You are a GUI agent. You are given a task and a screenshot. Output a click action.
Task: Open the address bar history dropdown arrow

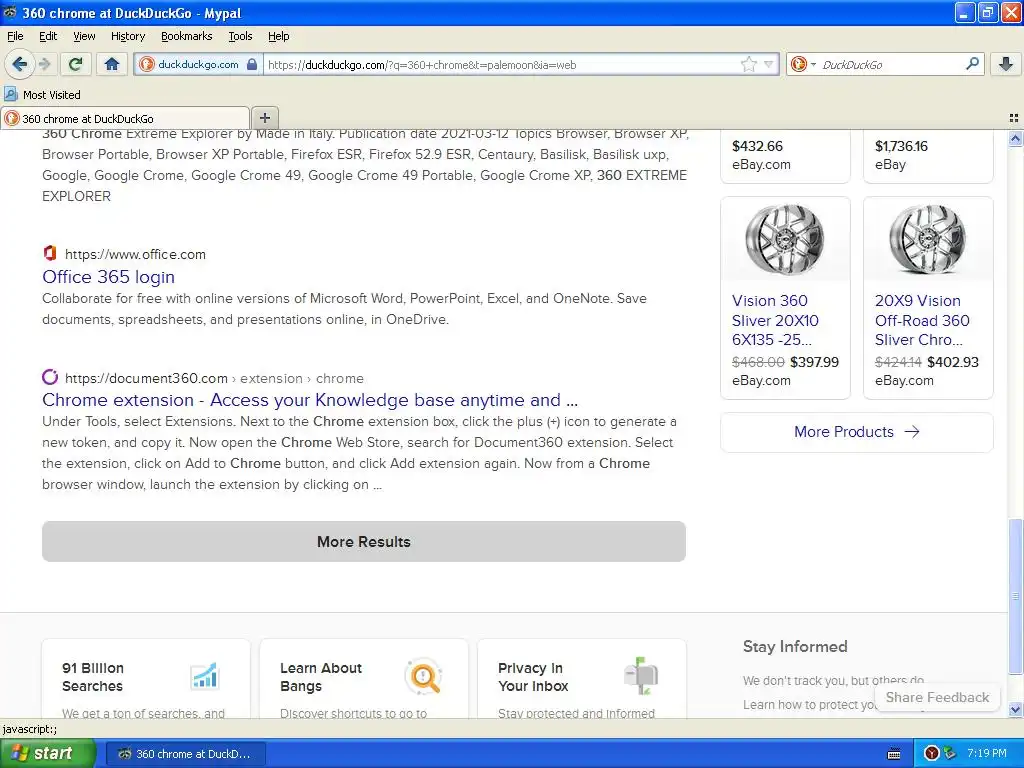(769, 65)
